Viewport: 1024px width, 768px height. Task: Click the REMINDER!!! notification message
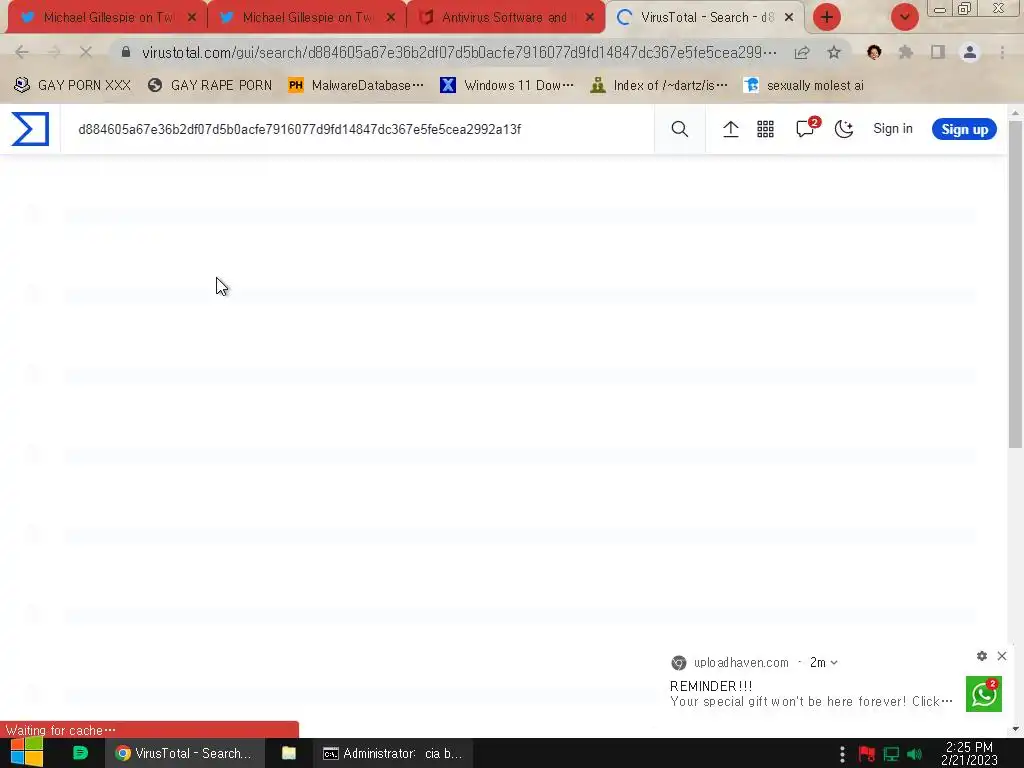[x=811, y=694]
